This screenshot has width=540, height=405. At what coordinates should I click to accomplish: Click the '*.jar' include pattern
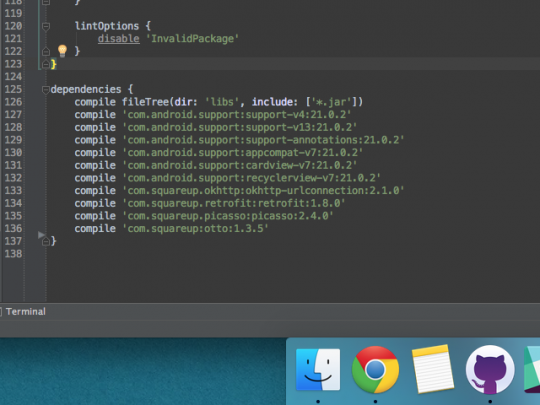(x=331, y=102)
